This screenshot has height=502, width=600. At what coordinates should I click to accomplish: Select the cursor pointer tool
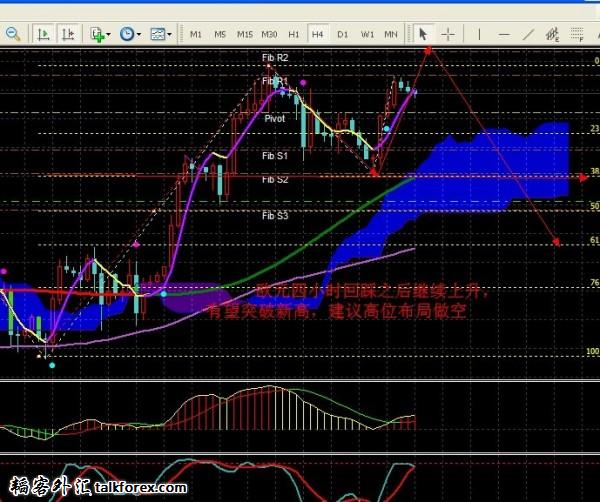pyautogui.click(x=423, y=34)
